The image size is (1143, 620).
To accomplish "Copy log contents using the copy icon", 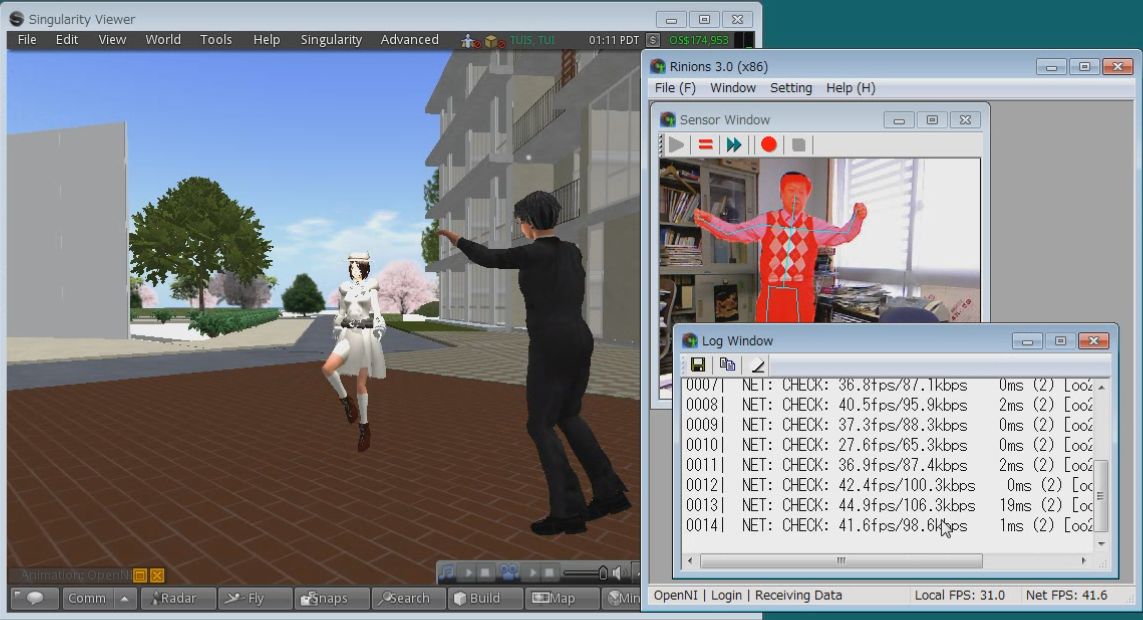I will [x=727, y=365].
